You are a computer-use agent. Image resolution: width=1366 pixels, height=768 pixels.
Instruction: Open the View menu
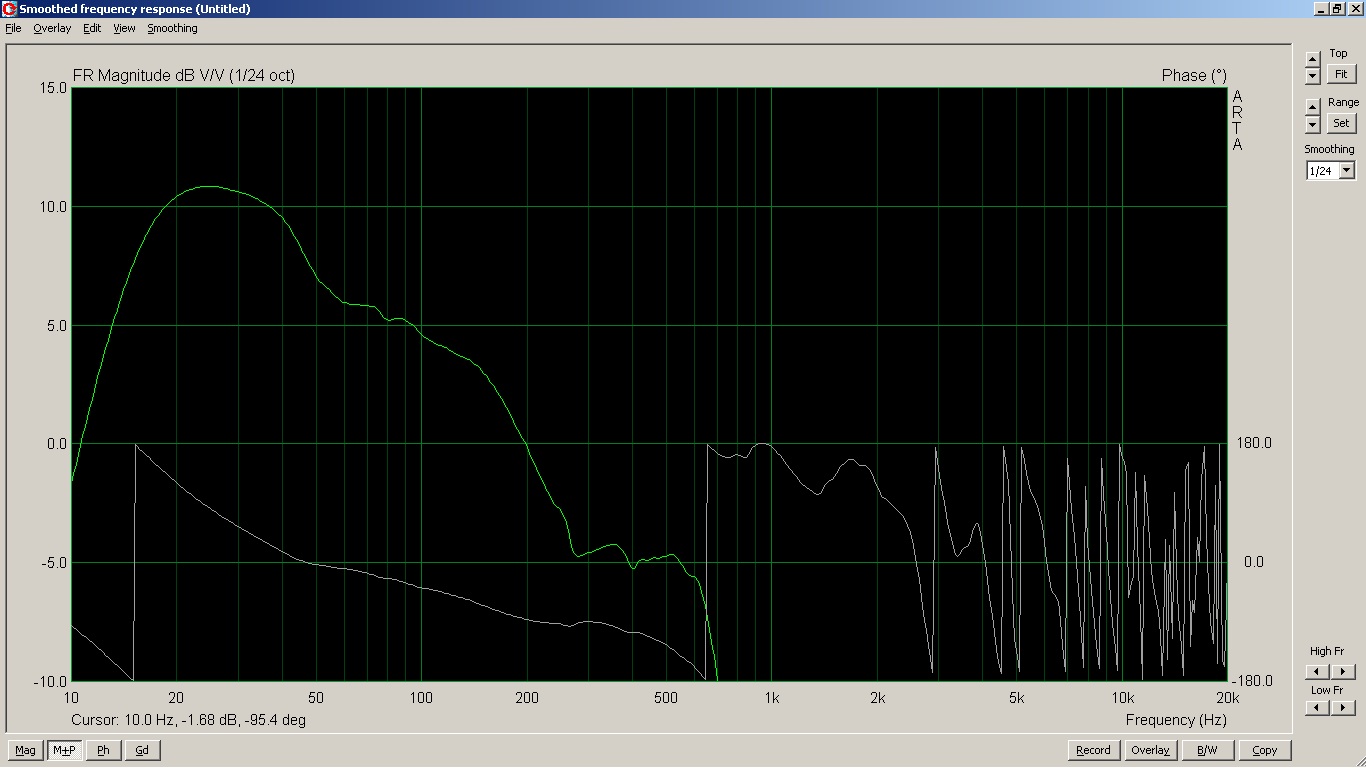124,28
